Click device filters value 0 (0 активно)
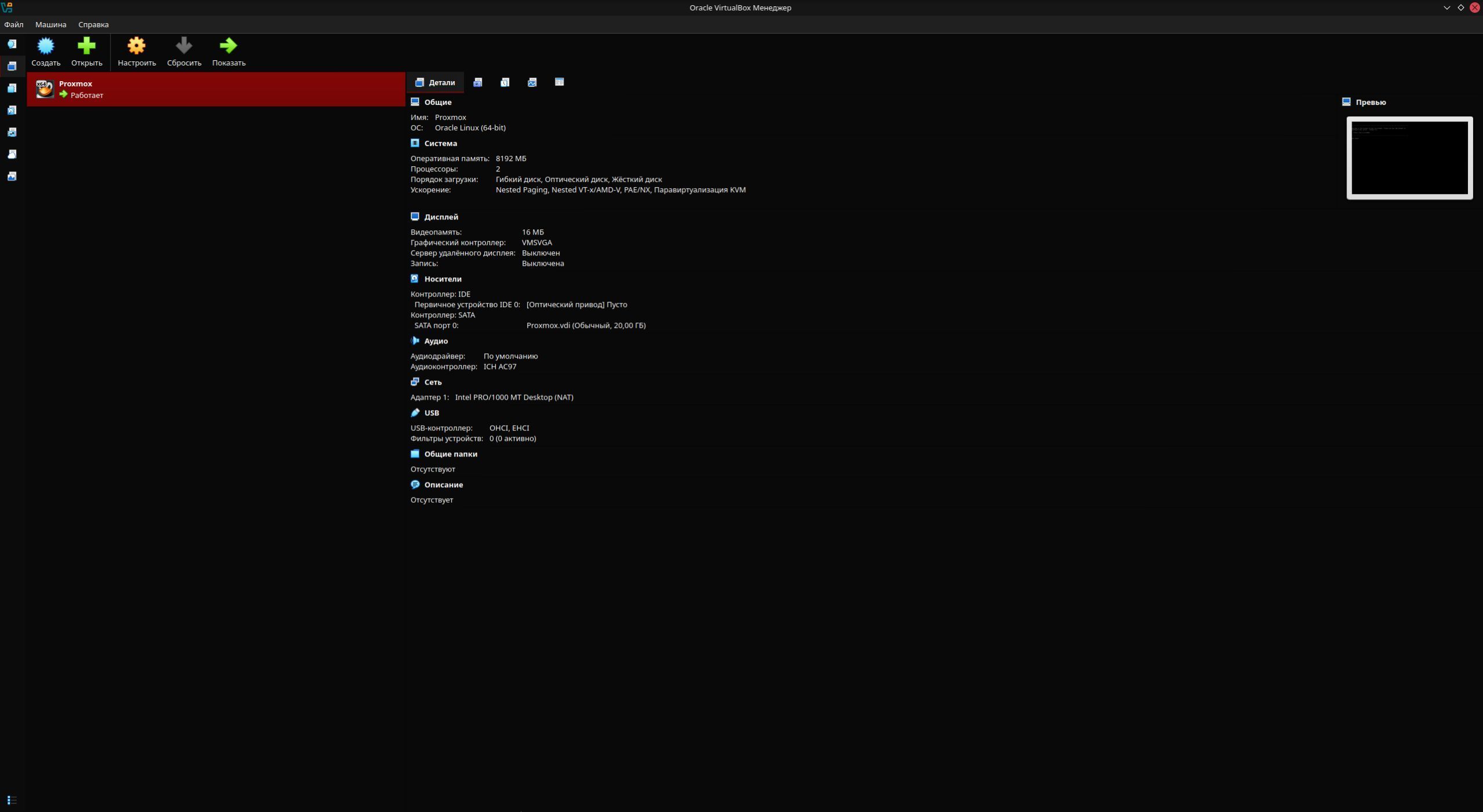The width and height of the screenshot is (1483, 812). tap(512, 438)
